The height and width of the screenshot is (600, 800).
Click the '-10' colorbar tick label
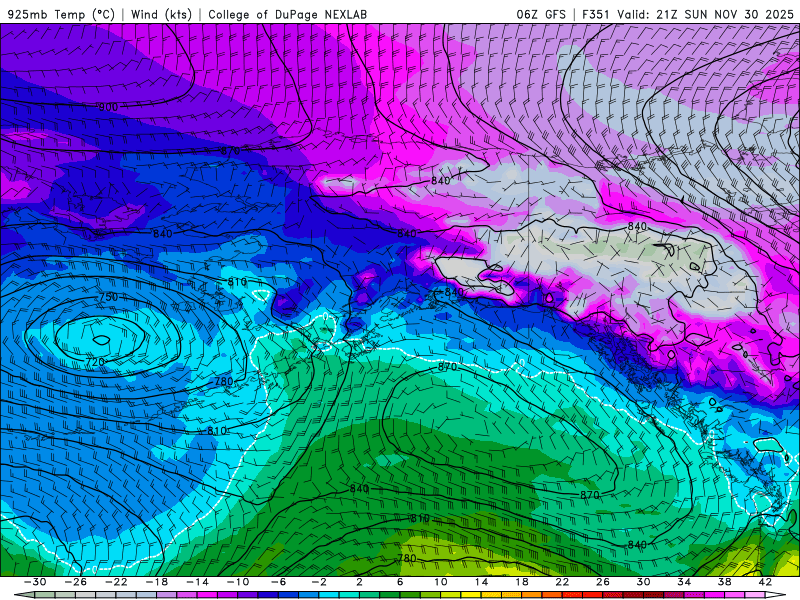(x=238, y=582)
